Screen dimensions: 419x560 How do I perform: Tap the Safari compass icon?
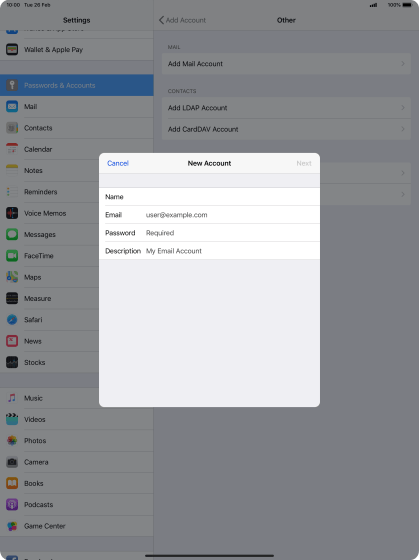coord(12,320)
